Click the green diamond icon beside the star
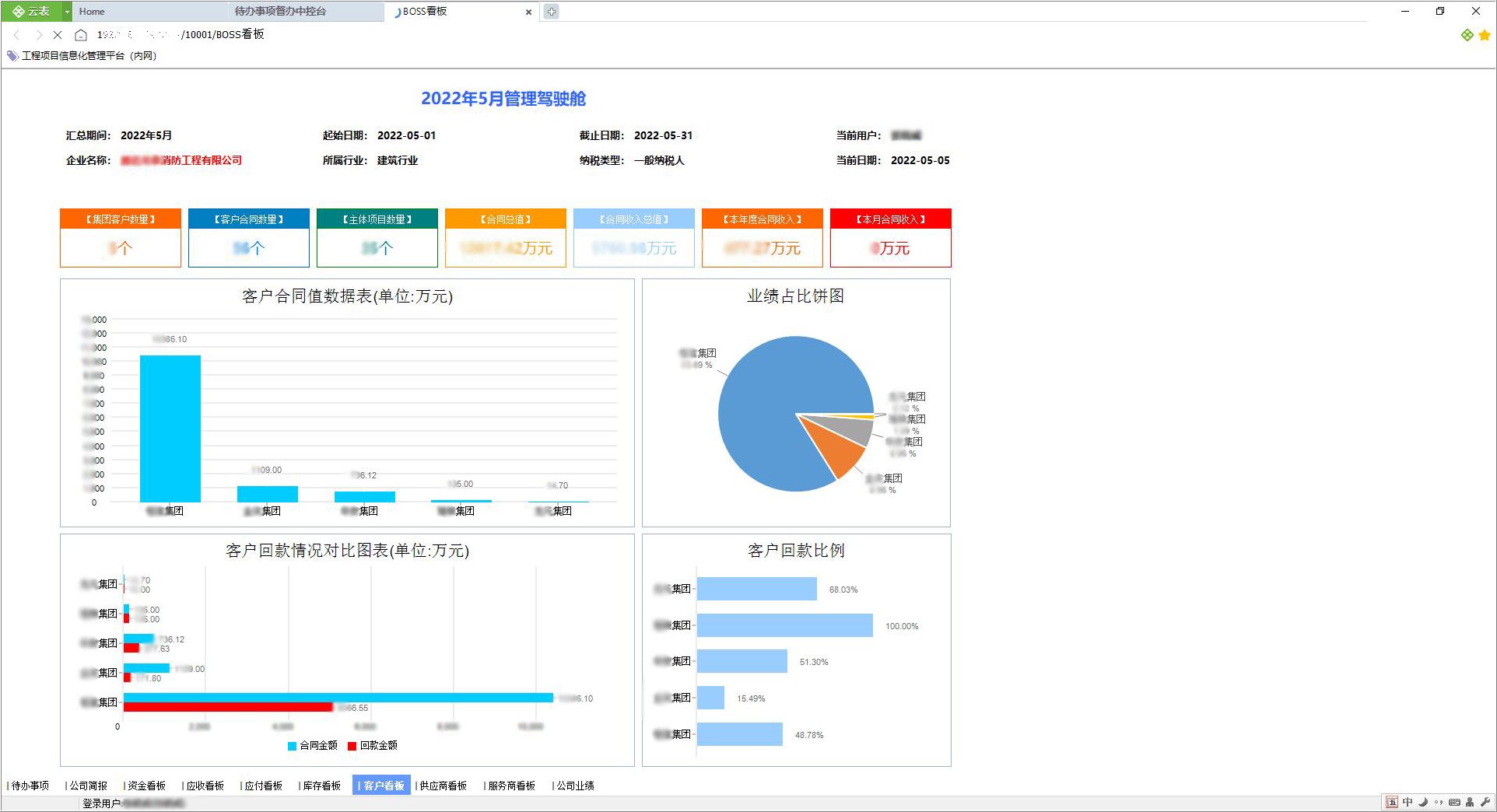Viewport: 1497px width, 812px height. (x=1467, y=35)
